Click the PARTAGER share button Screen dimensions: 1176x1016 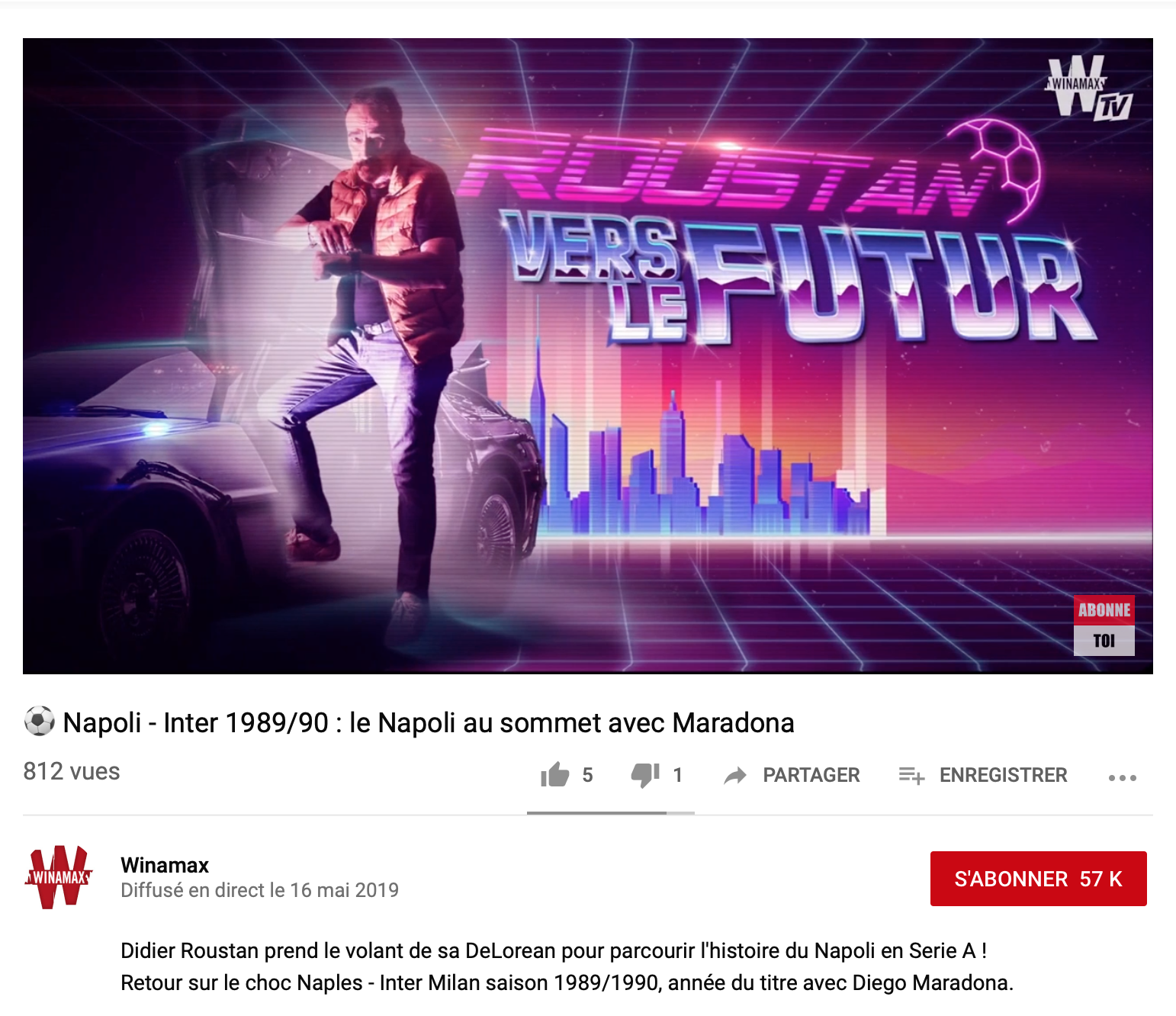792,775
